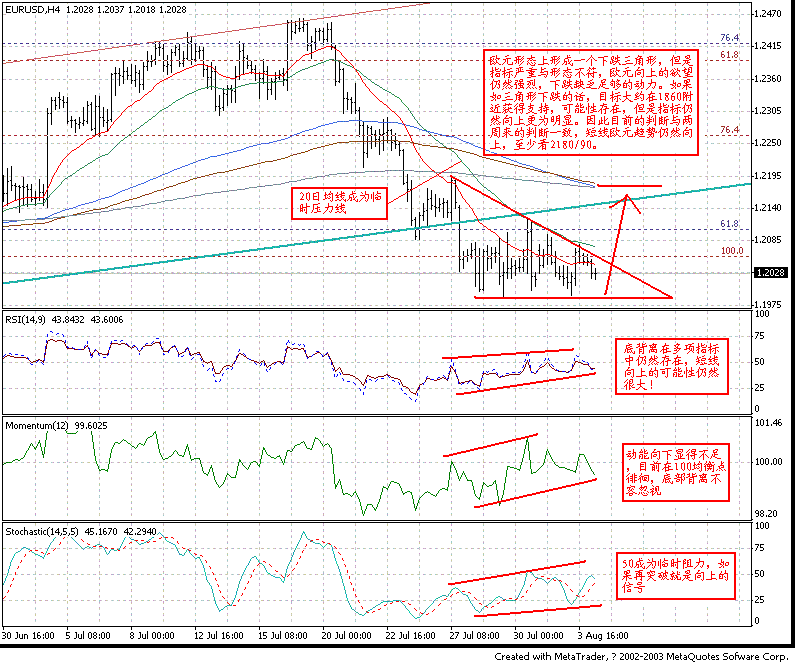Select the 1.2085 price axis label
The width and height of the screenshot is (795, 664).
[x=768, y=240]
